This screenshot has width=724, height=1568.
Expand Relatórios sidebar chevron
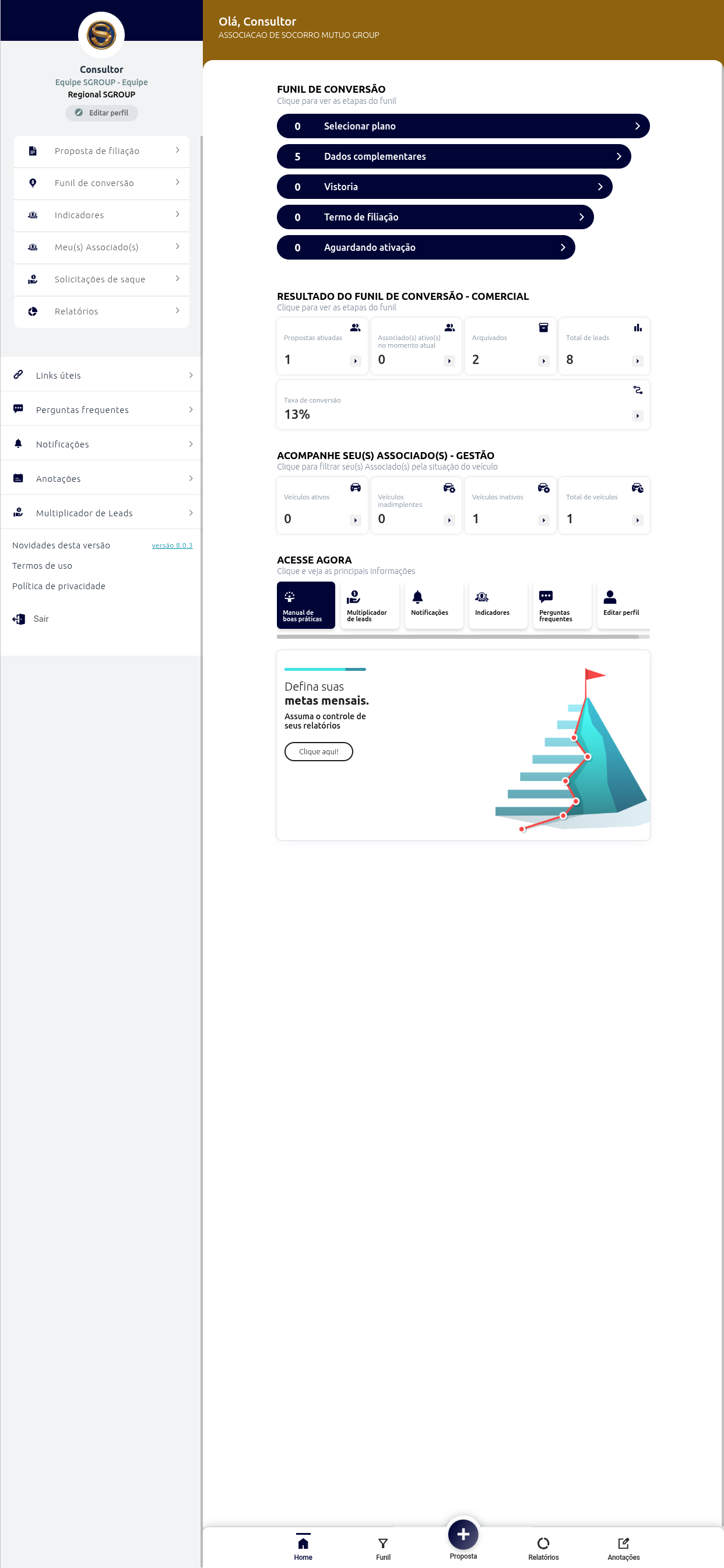[177, 310]
